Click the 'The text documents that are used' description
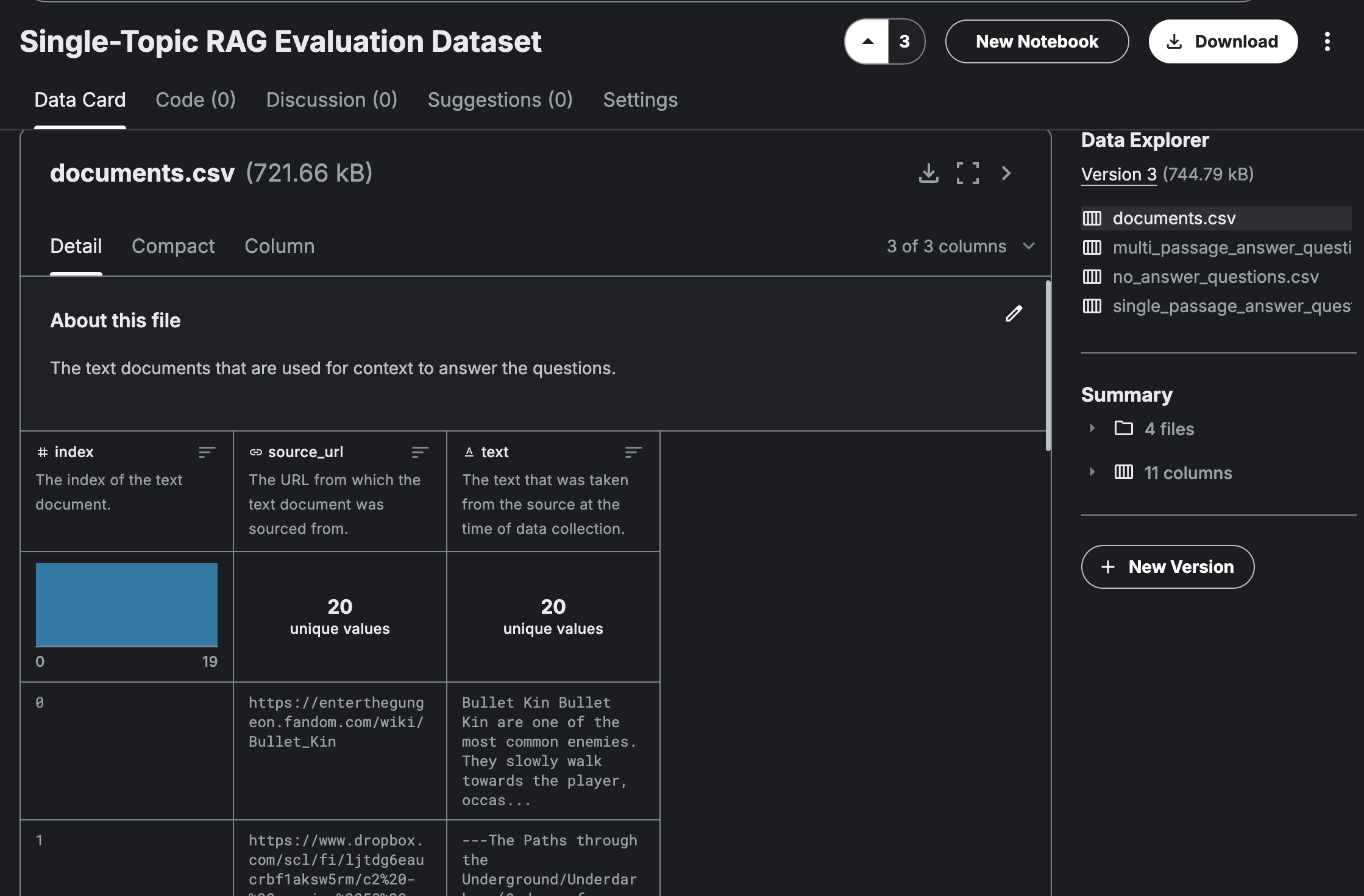Image resolution: width=1364 pixels, height=896 pixels. (x=333, y=368)
